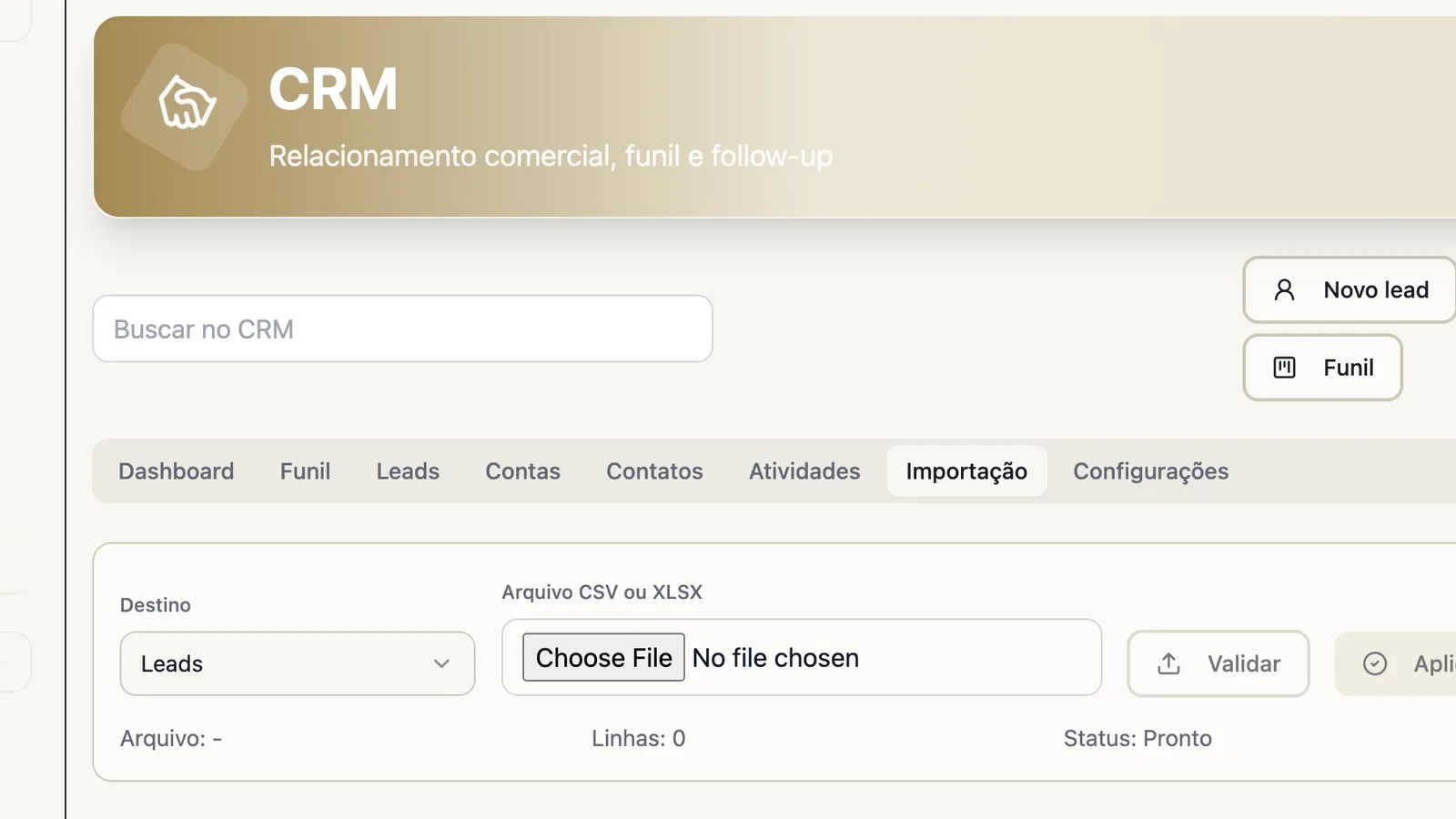Screen dimensions: 1456x819
Task: Switch to the Dashboard tab
Action: (x=177, y=471)
